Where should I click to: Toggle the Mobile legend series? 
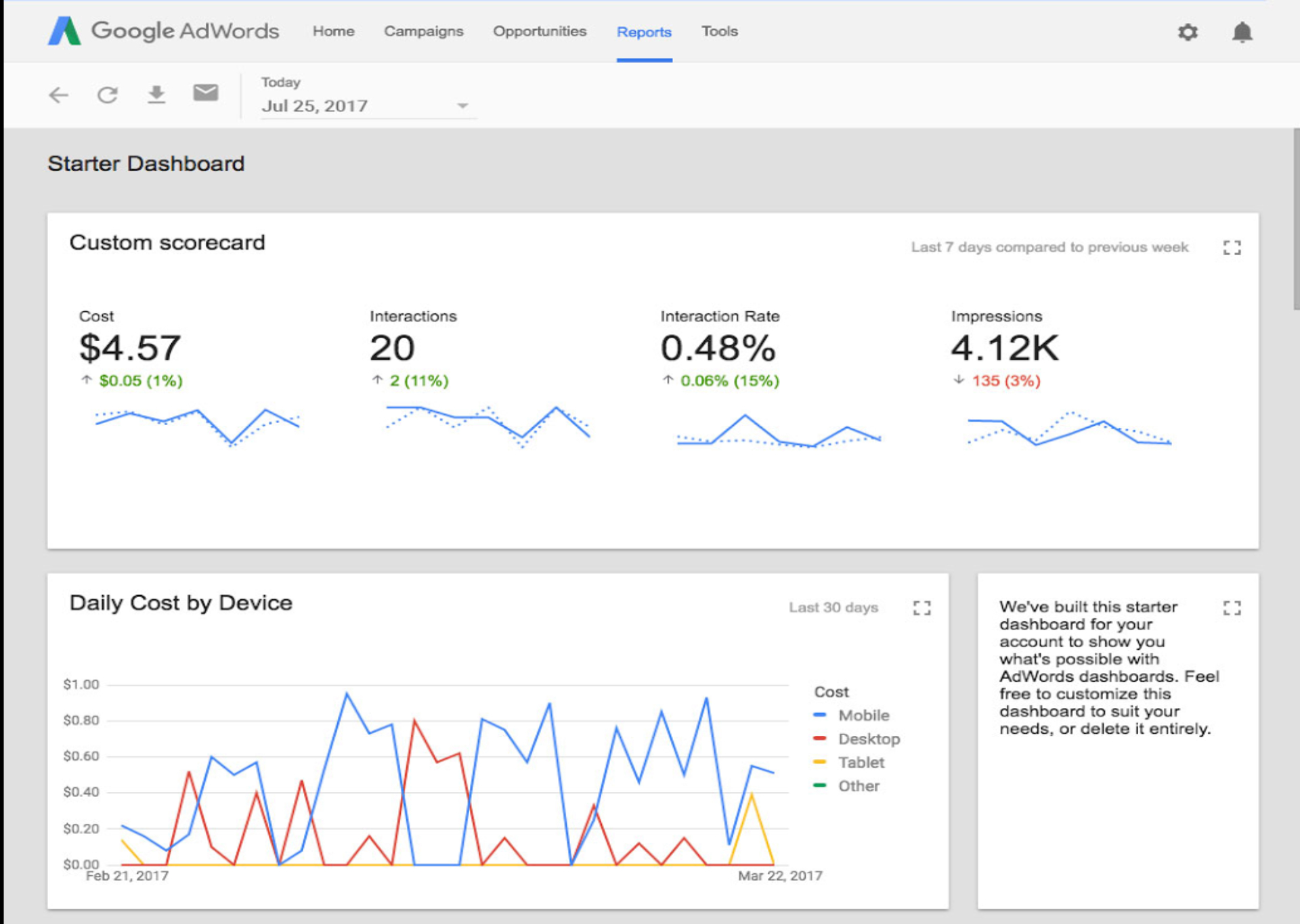coord(863,716)
